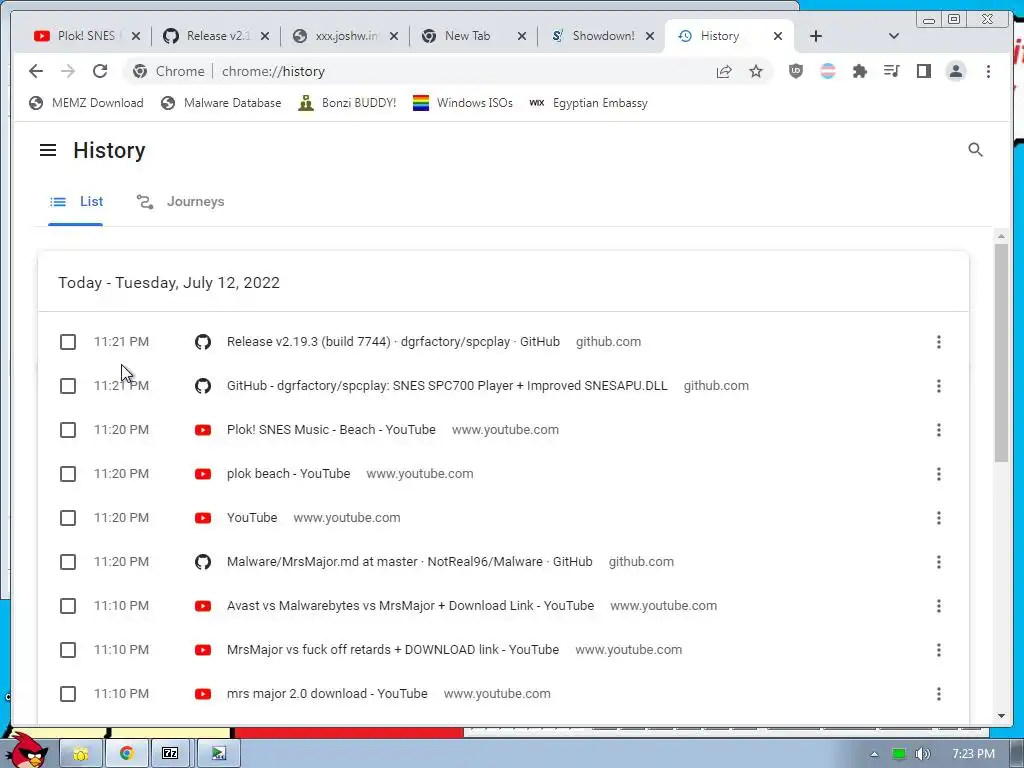Click the history page scrollbar thumb
This screenshot has height=768, width=1024.
click(x=1001, y=353)
